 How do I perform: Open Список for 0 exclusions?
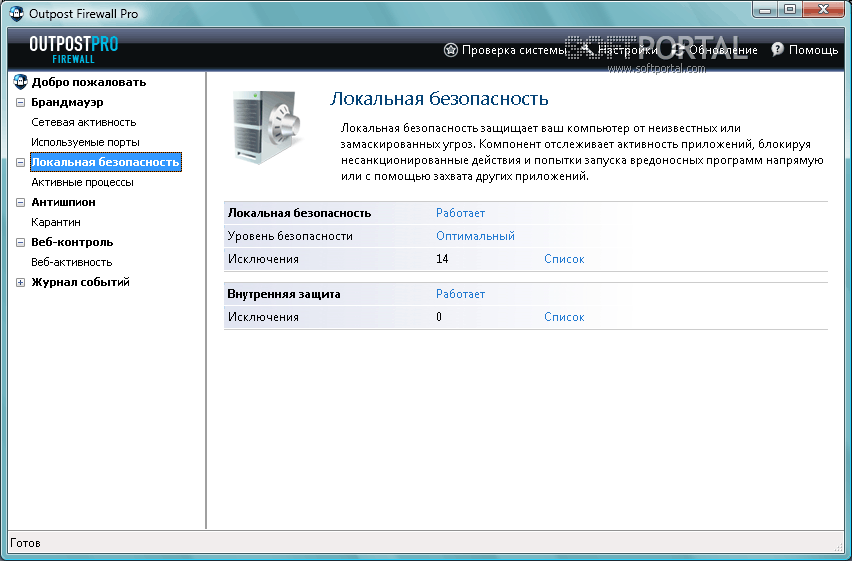(x=564, y=317)
